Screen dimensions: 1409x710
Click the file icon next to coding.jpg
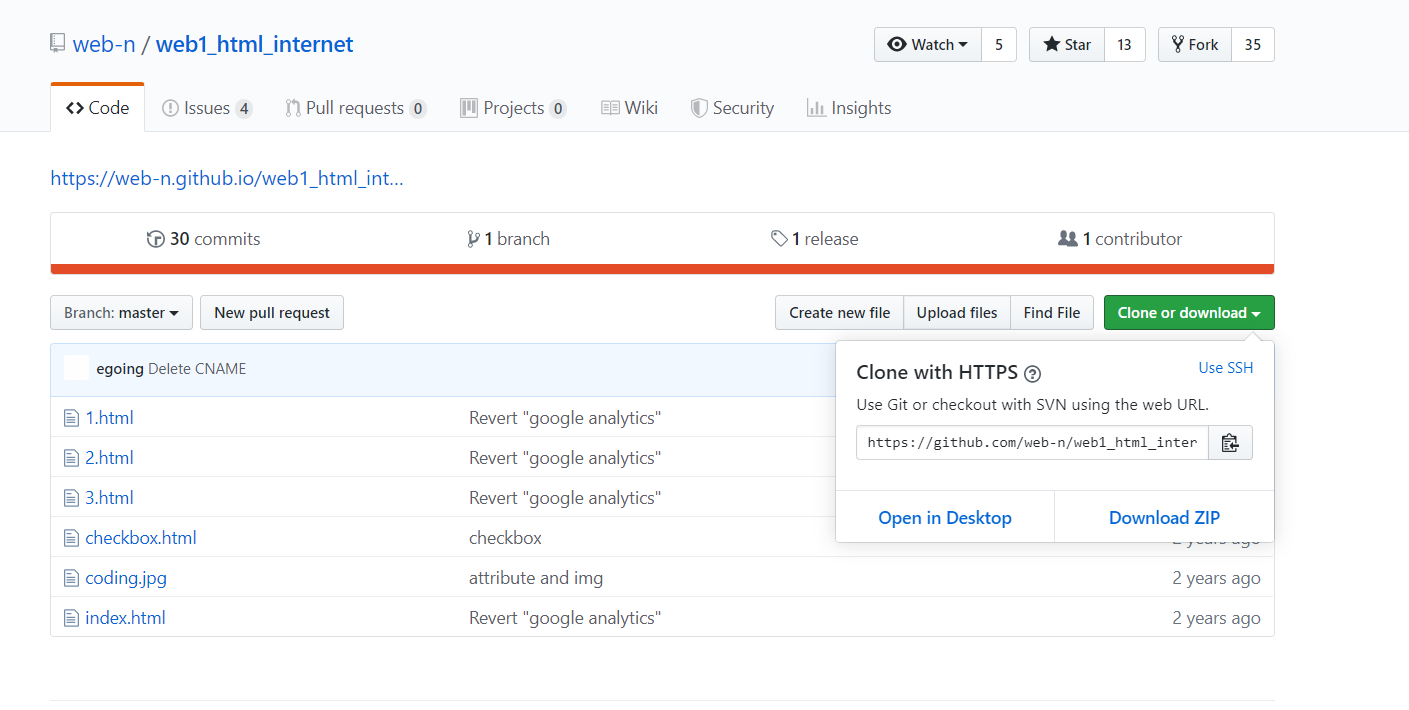tap(71, 578)
